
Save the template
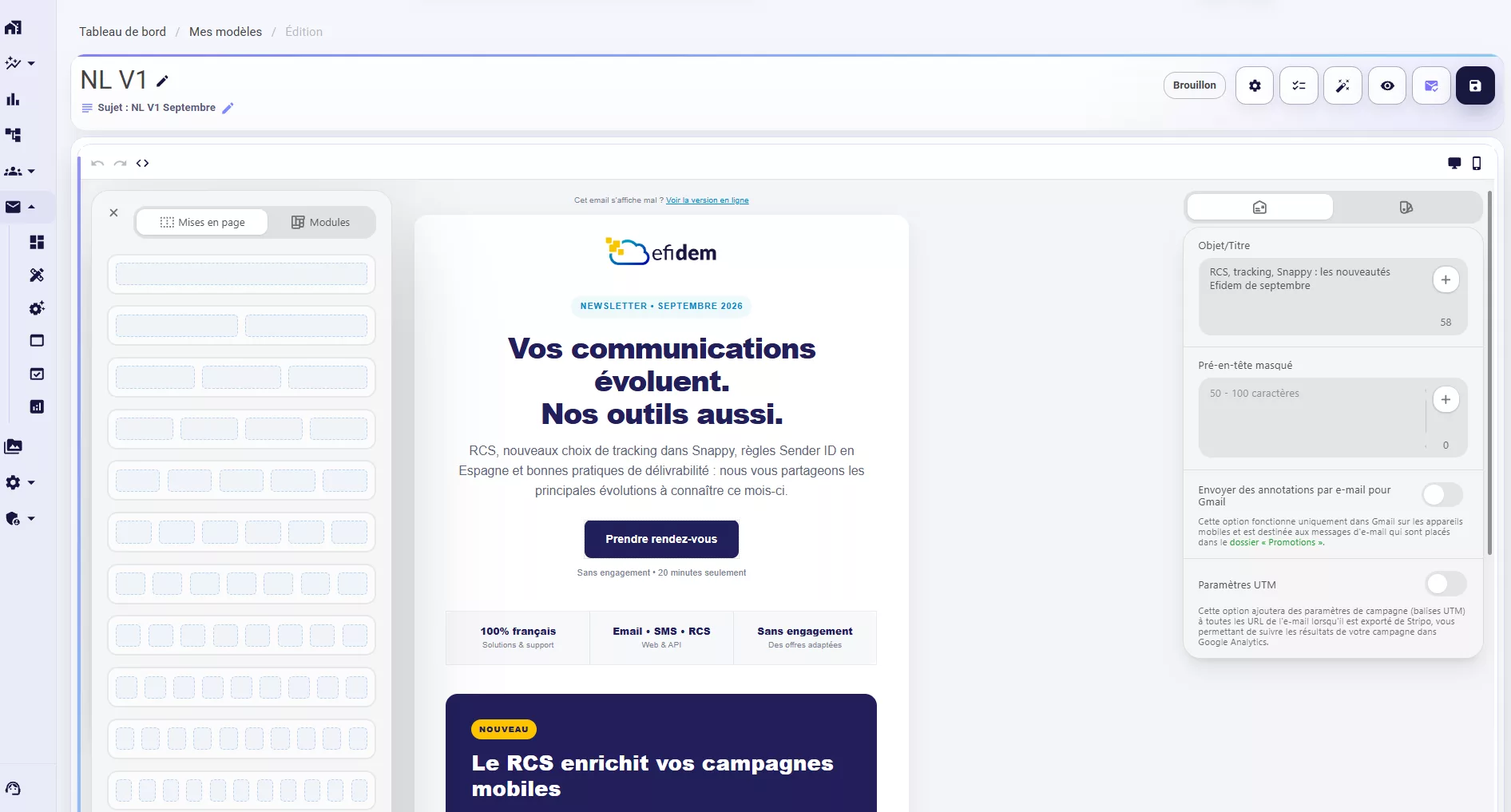pyautogui.click(x=1475, y=85)
